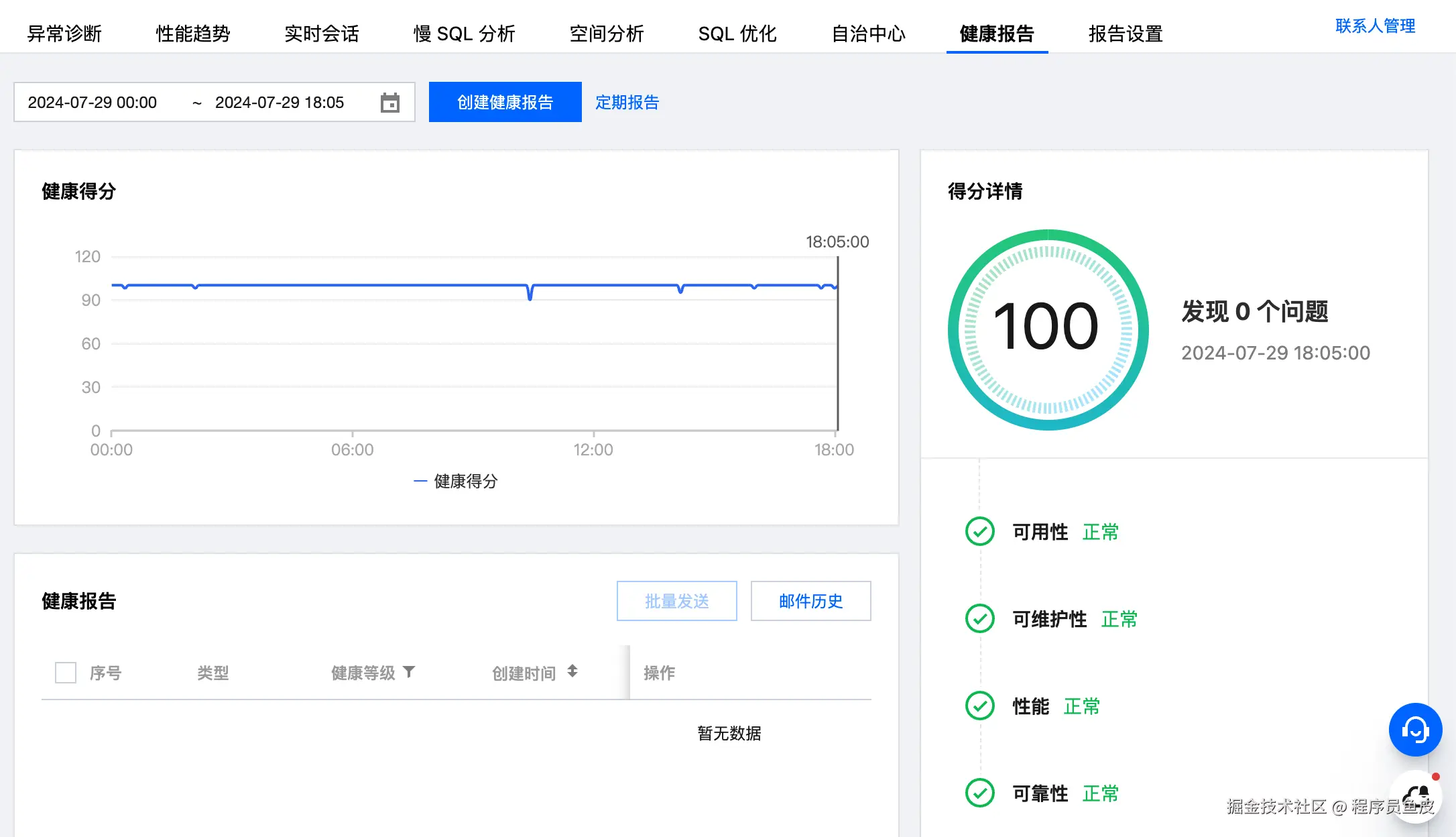Image resolution: width=1456 pixels, height=837 pixels.
Task: Click the 性能 green checkmark icon
Action: point(979,706)
